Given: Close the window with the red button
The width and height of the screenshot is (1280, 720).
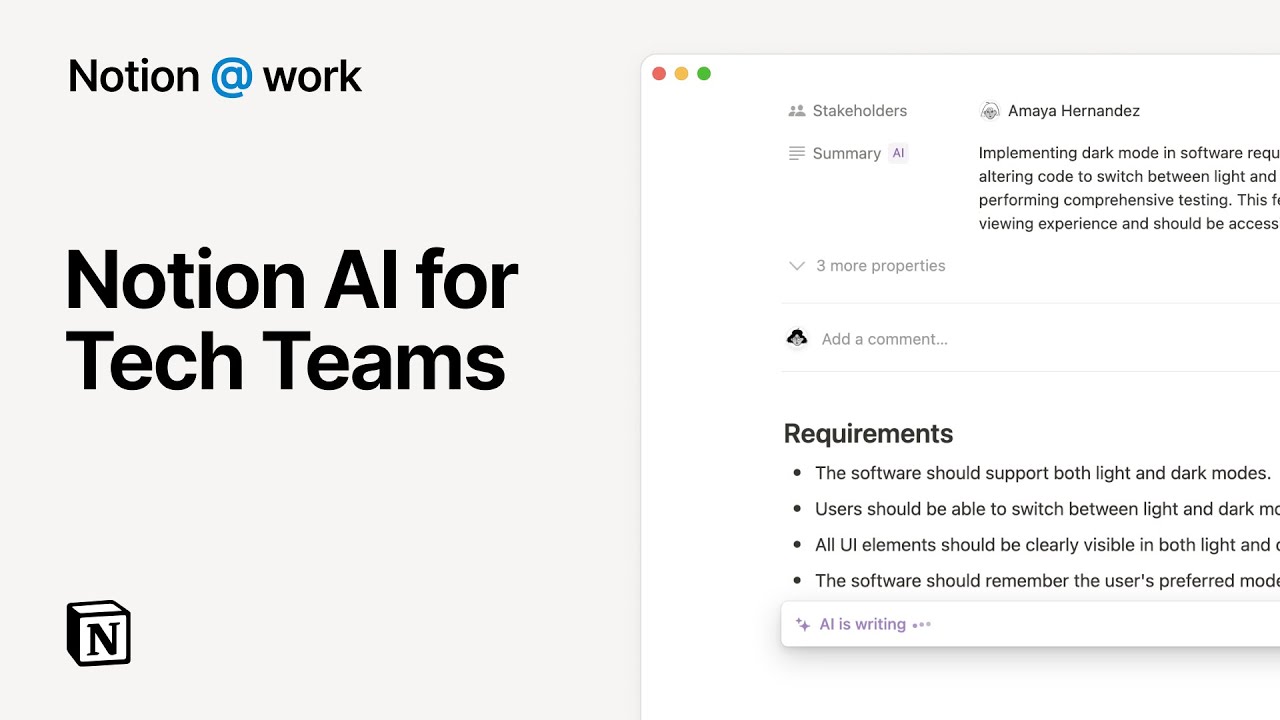Looking at the screenshot, I should pyautogui.click(x=659, y=74).
